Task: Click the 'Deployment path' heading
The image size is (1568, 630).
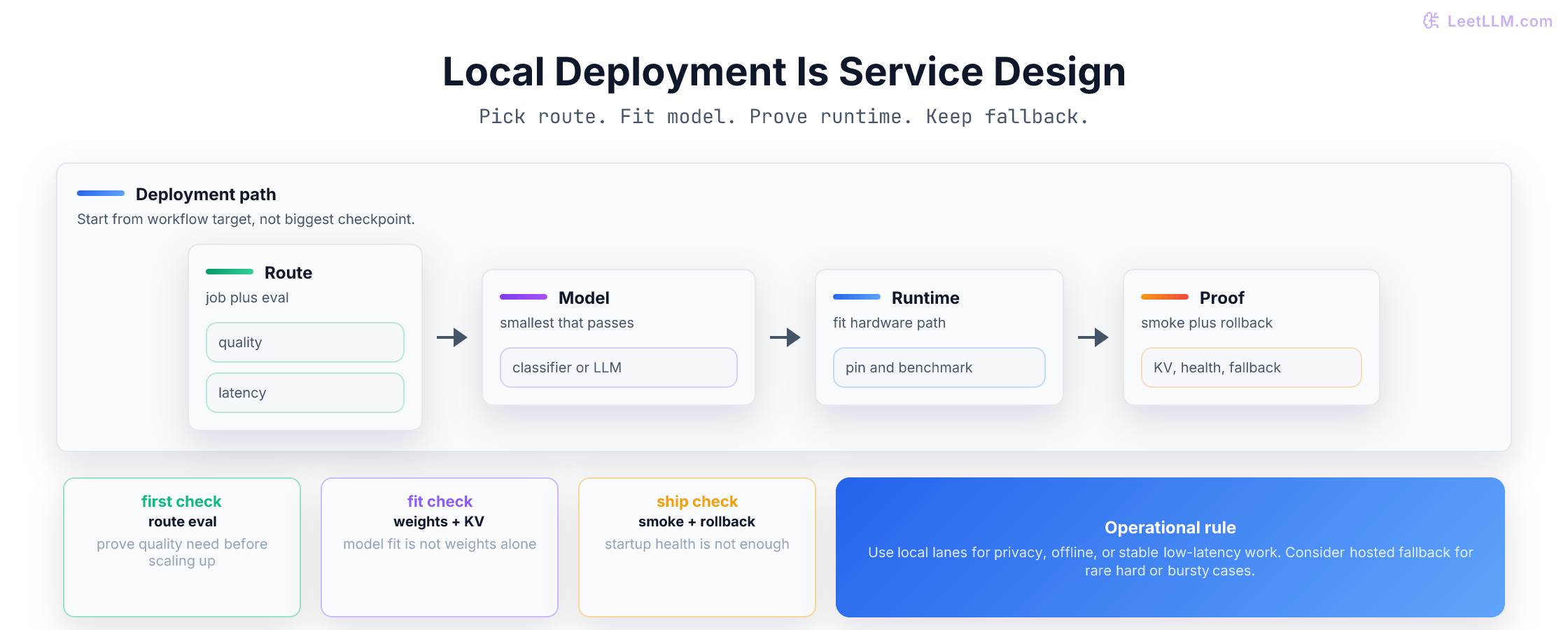Action: pos(206,195)
